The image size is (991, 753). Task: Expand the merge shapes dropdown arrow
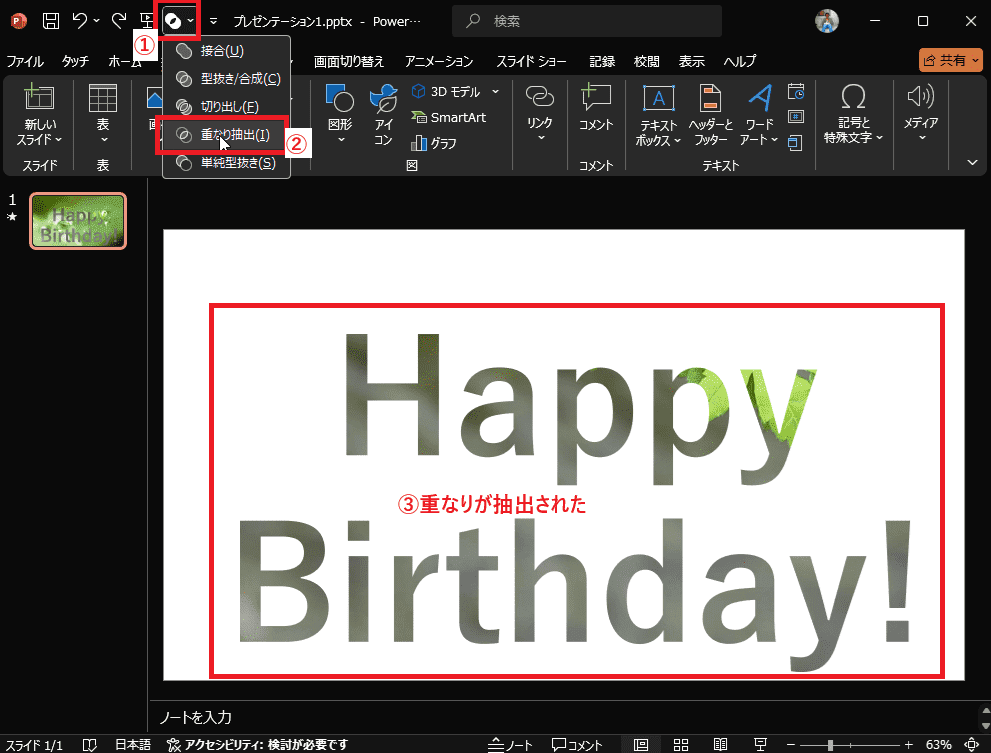tap(190, 21)
